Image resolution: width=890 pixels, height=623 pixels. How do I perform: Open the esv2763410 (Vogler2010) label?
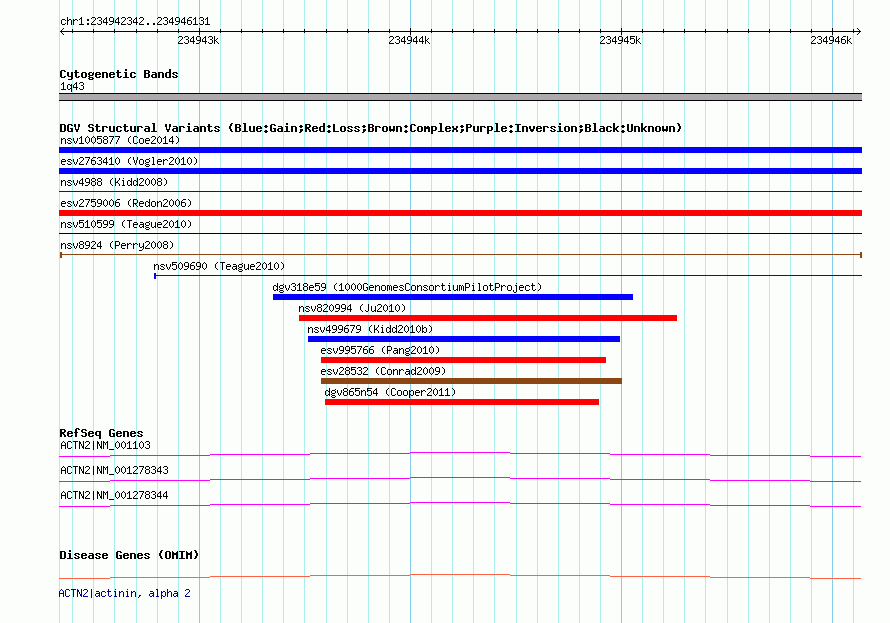click(x=129, y=161)
